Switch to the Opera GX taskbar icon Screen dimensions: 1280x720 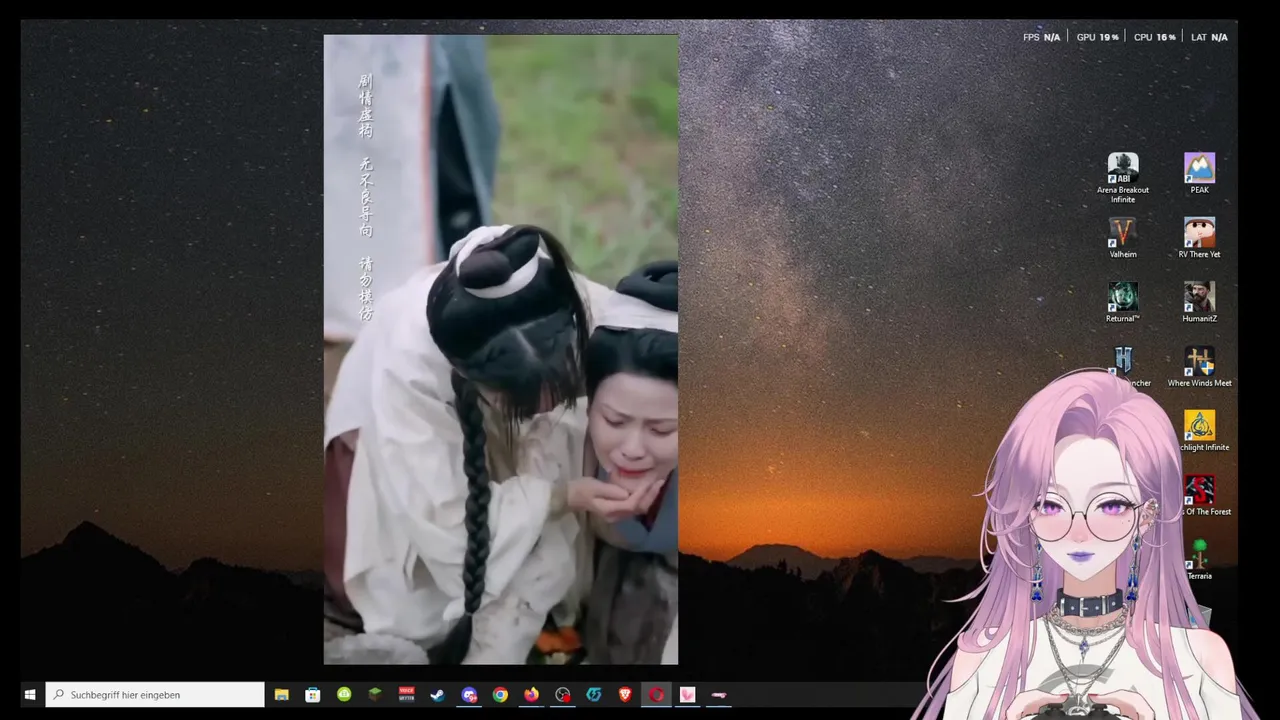tap(656, 695)
